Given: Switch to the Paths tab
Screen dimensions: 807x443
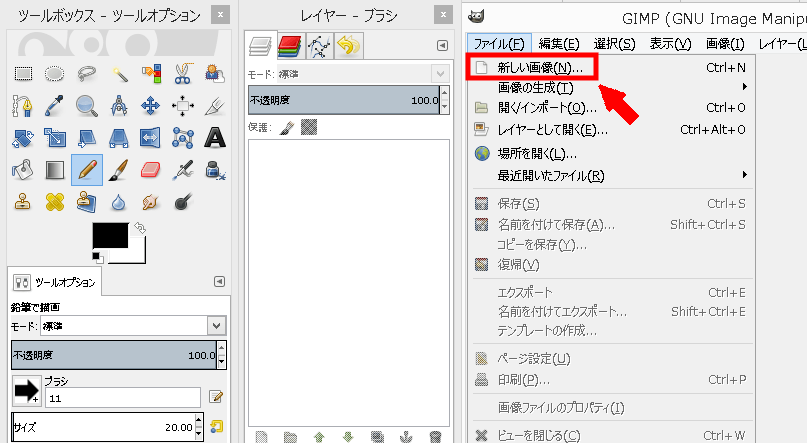Looking at the screenshot, I should tap(319, 46).
